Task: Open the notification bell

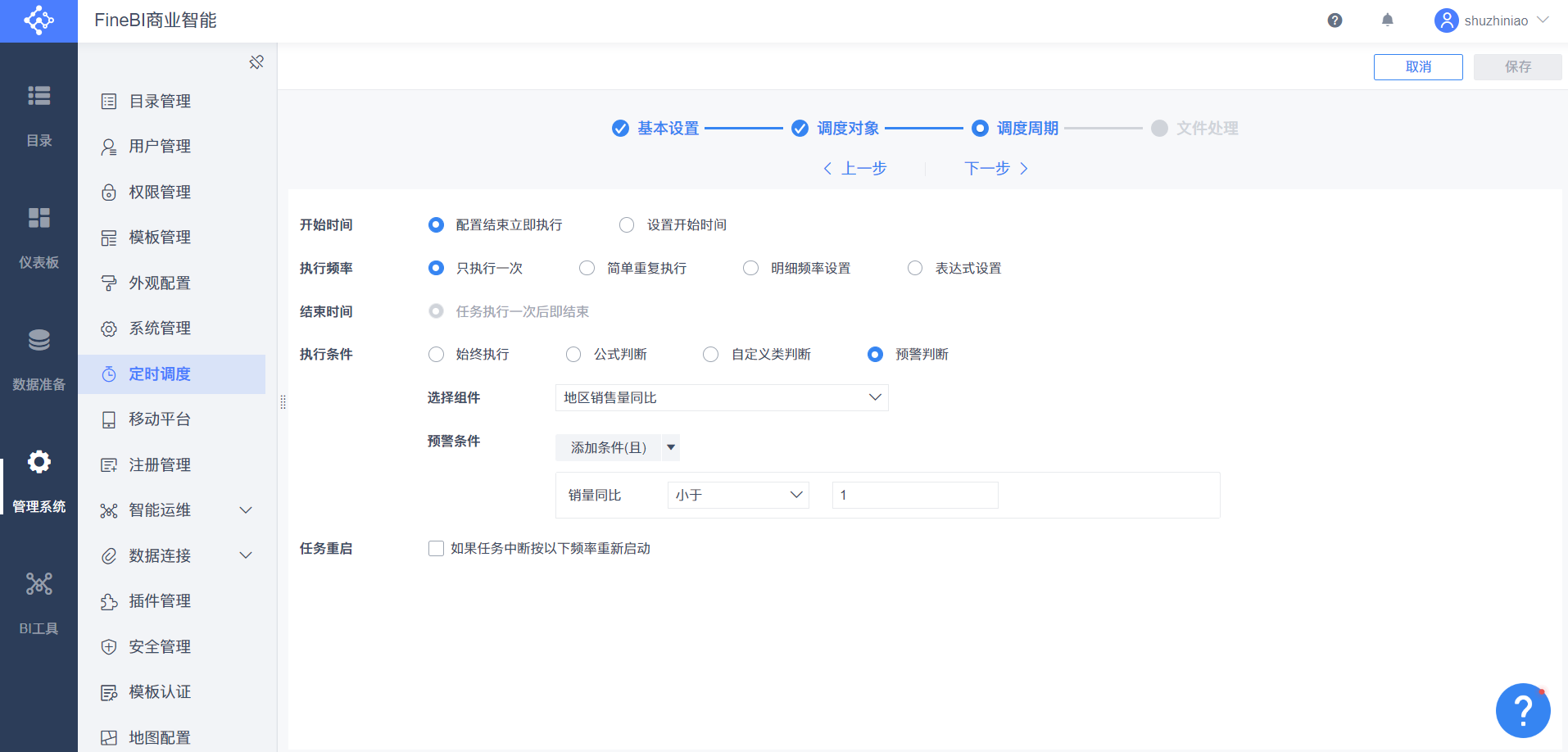Action: click(1387, 20)
